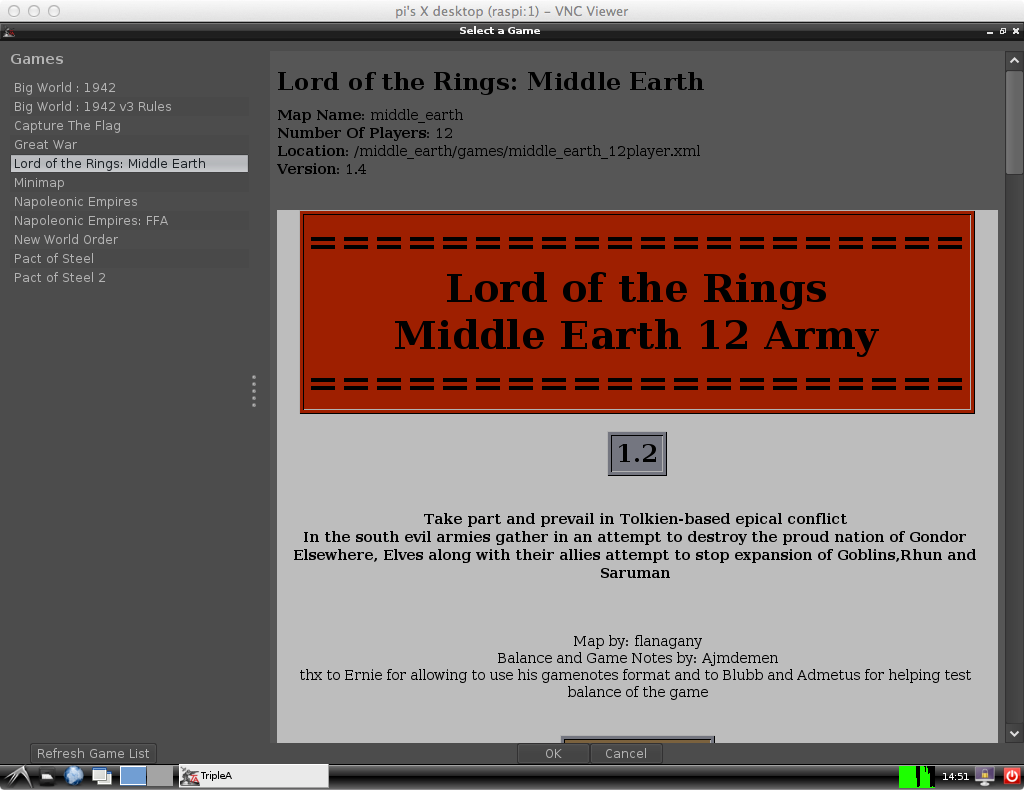Click the split pane divider handle dots
1024x790 pixels.
coord(254,391)
